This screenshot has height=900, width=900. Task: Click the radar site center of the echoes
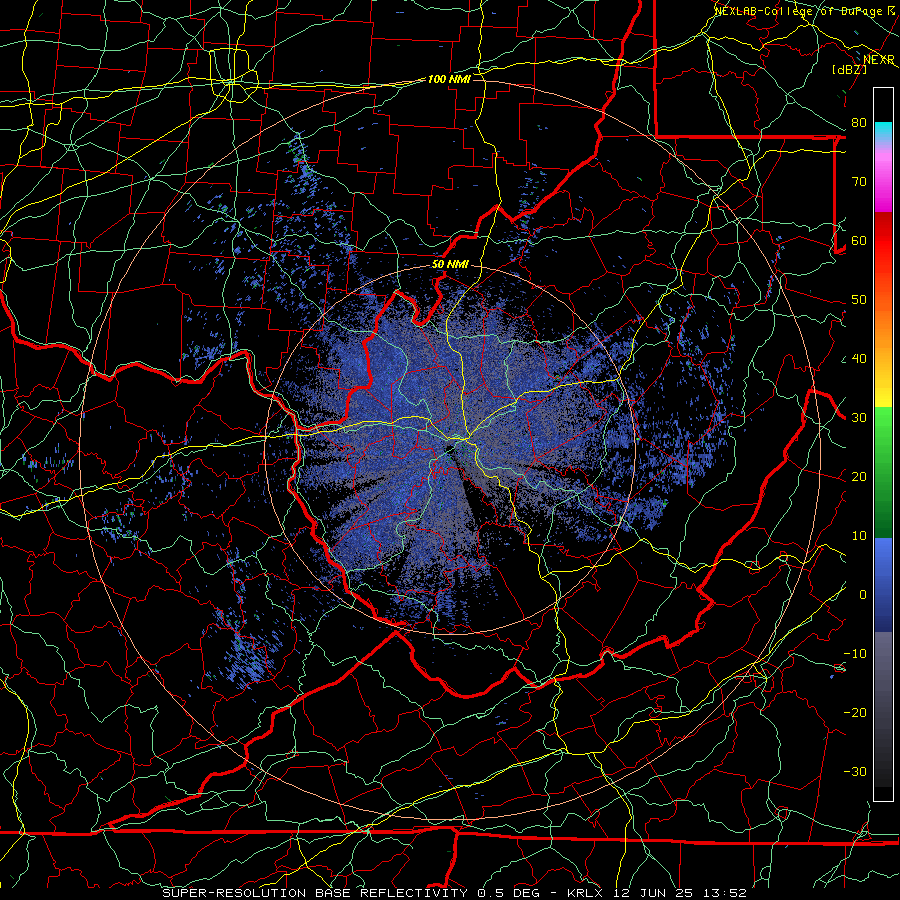(451, 449)
